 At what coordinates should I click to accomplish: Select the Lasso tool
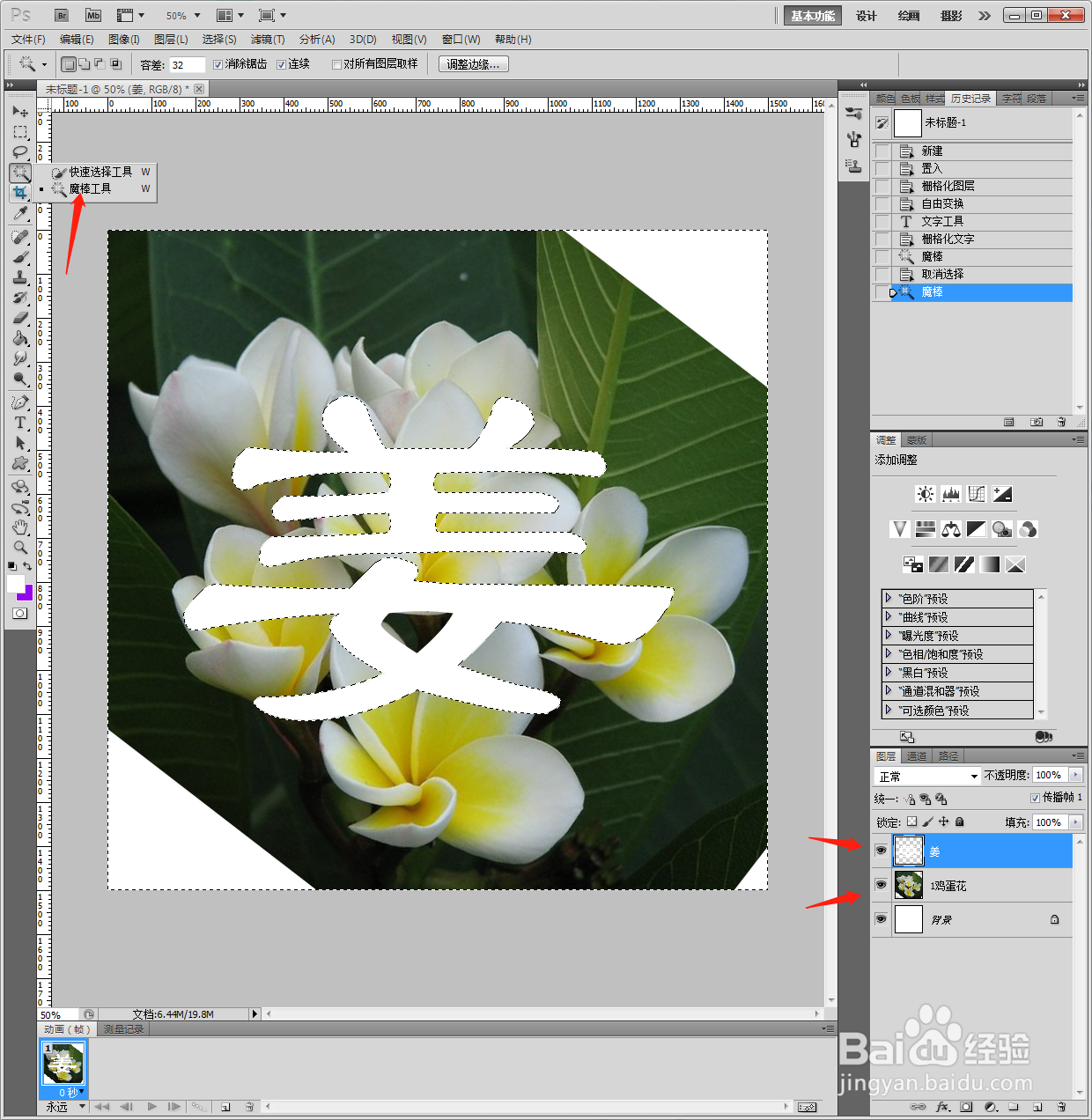[20, 152]
